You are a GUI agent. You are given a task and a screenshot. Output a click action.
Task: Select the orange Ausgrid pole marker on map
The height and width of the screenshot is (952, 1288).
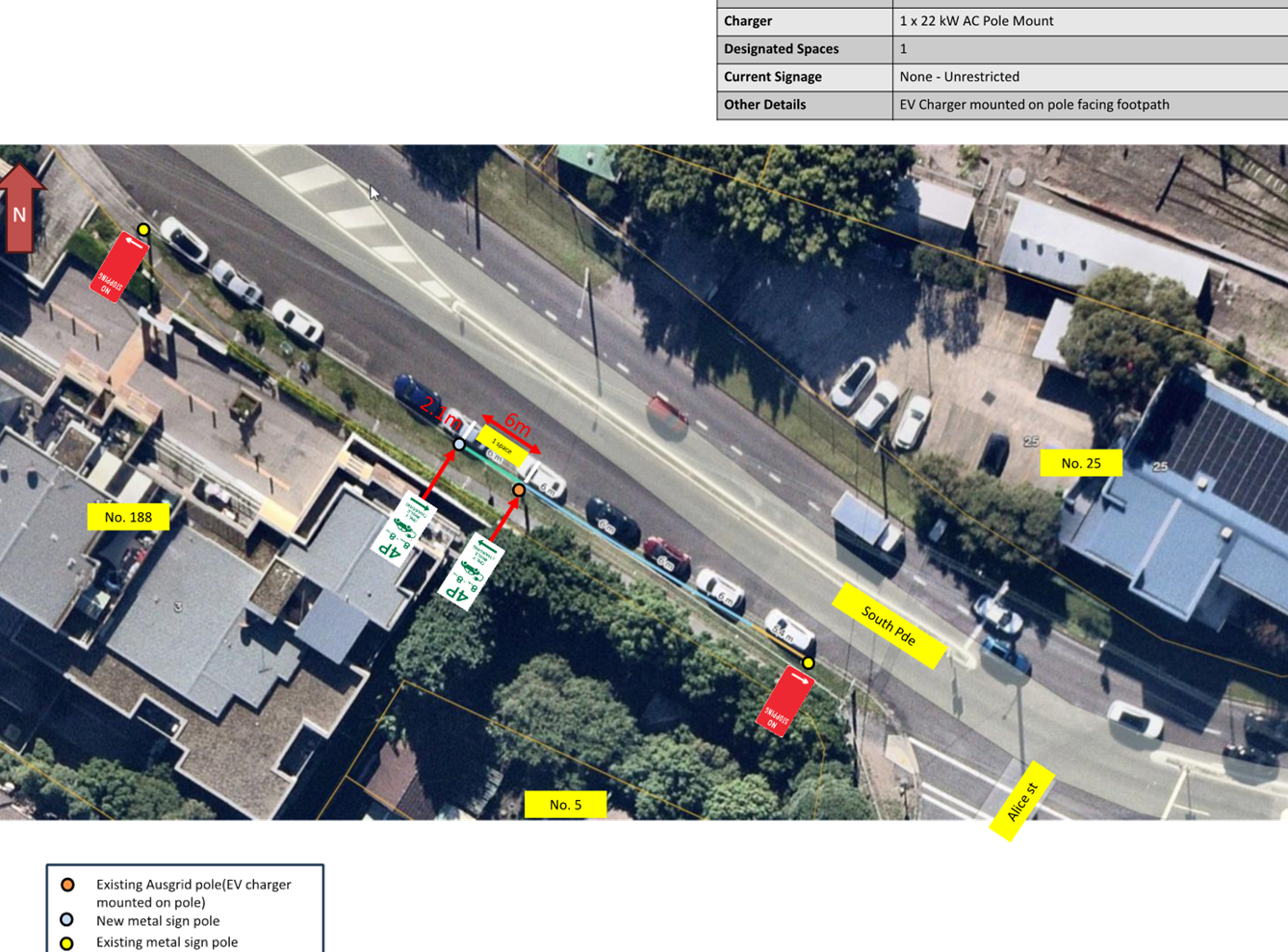point(519,490)
